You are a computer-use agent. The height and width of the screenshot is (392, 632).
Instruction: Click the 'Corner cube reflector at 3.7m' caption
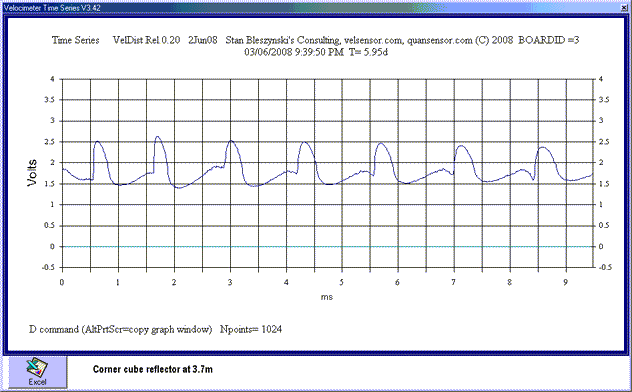coord(153,369)
